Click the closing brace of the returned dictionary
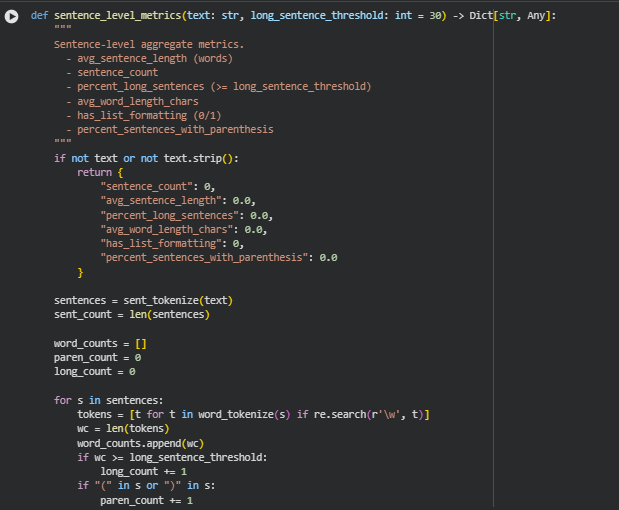 [80, 271]
